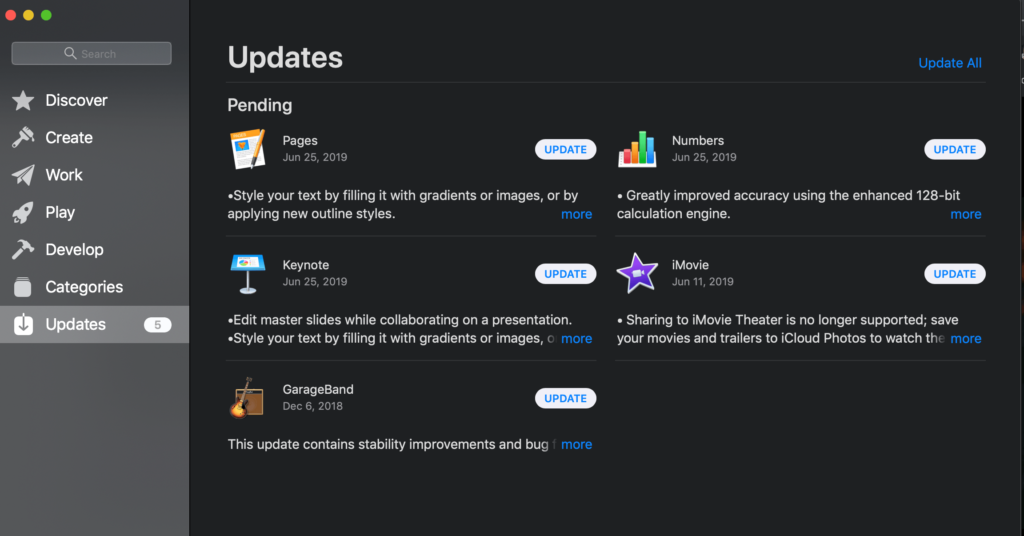Click the Keynote app icon
1024x536 pixels.
point(246,273)
